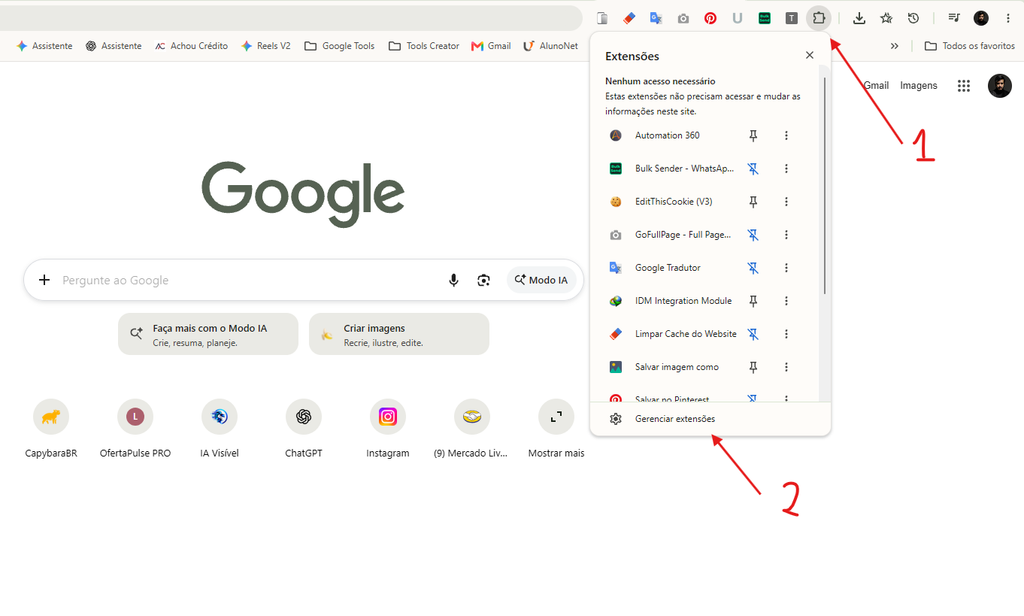Unpin the GoFullPage extension
Screen dimensions: 1024x616
753,235
